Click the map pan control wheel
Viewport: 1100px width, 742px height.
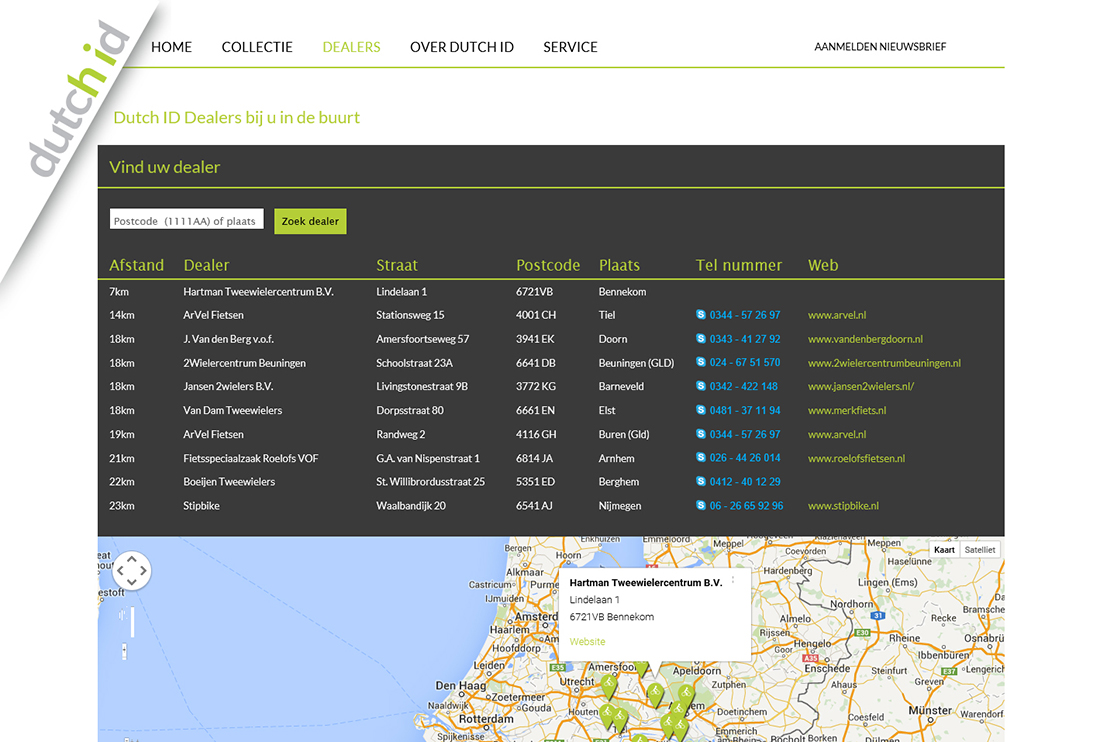131,571
